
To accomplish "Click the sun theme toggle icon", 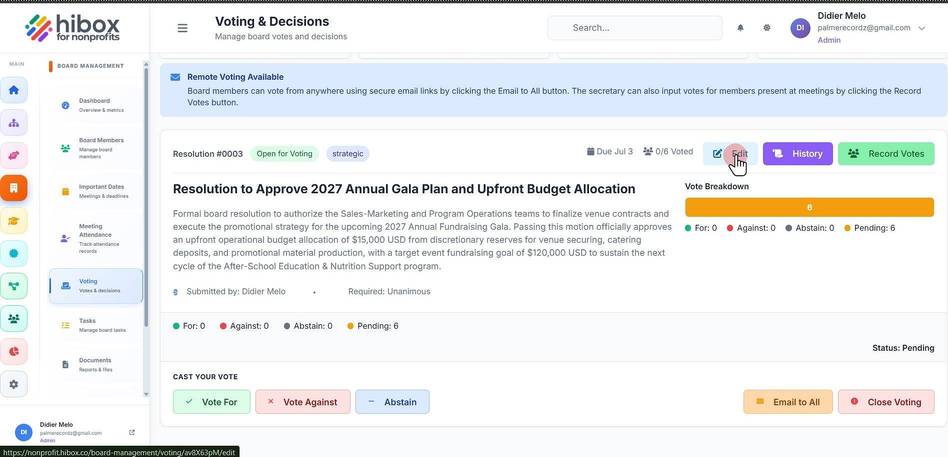I will (x=767, y=28).
